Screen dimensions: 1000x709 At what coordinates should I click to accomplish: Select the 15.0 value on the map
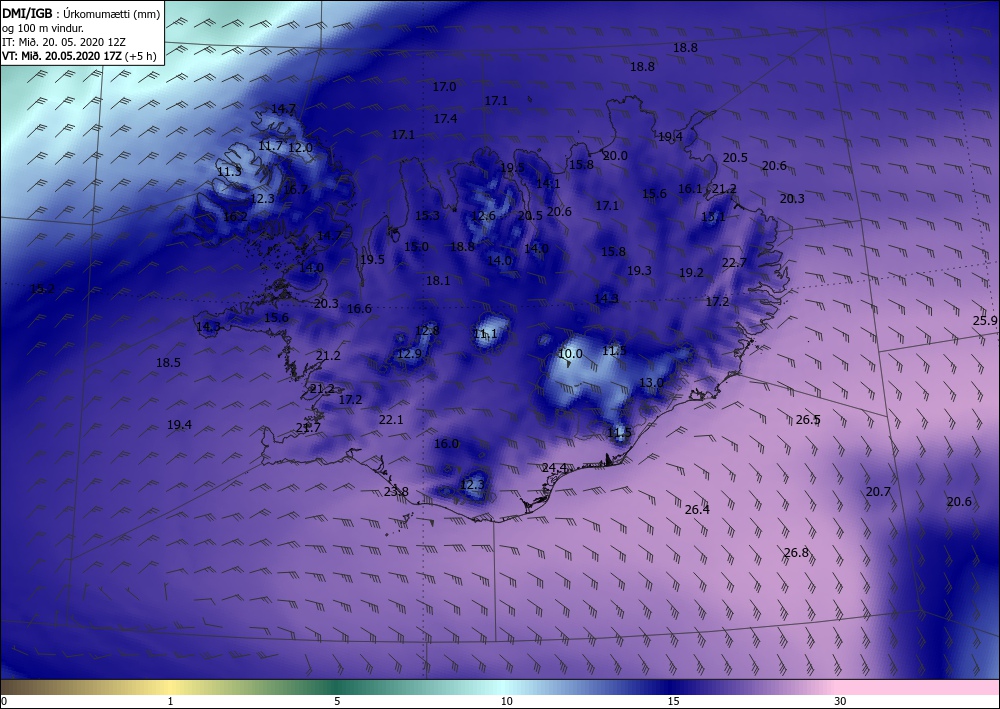pos(416,247)
